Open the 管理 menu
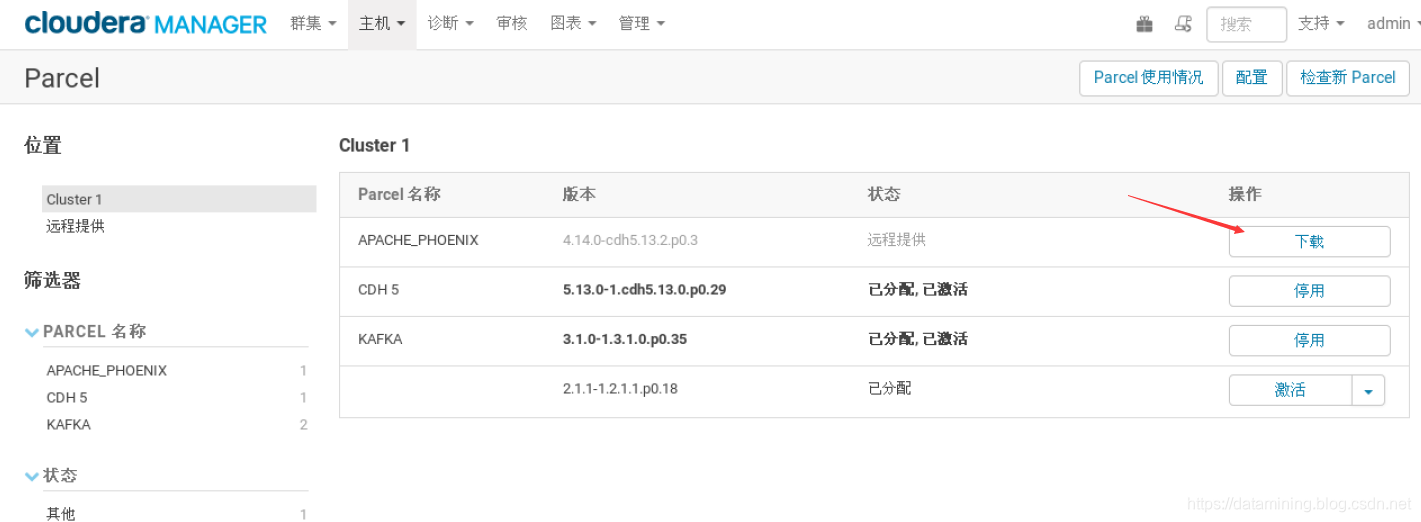This screenshot has width=1421, height=522. click(x=641, y=23)
